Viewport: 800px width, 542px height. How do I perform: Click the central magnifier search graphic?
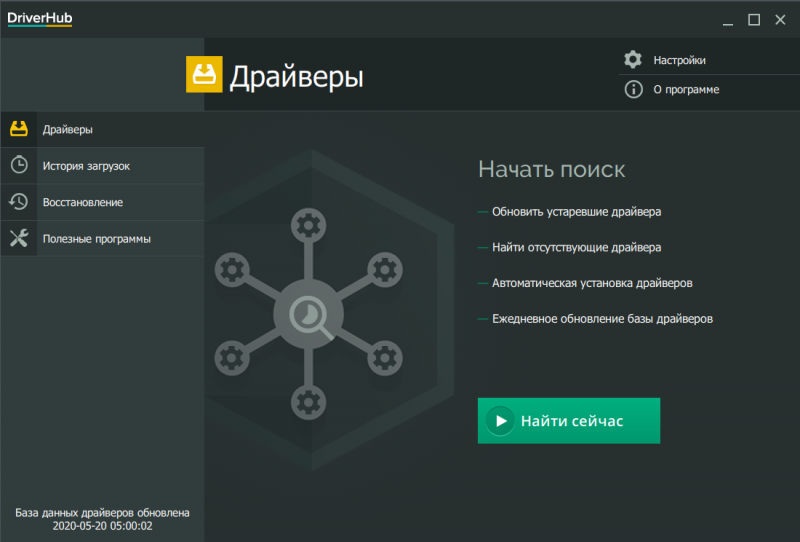coord(309,314)
